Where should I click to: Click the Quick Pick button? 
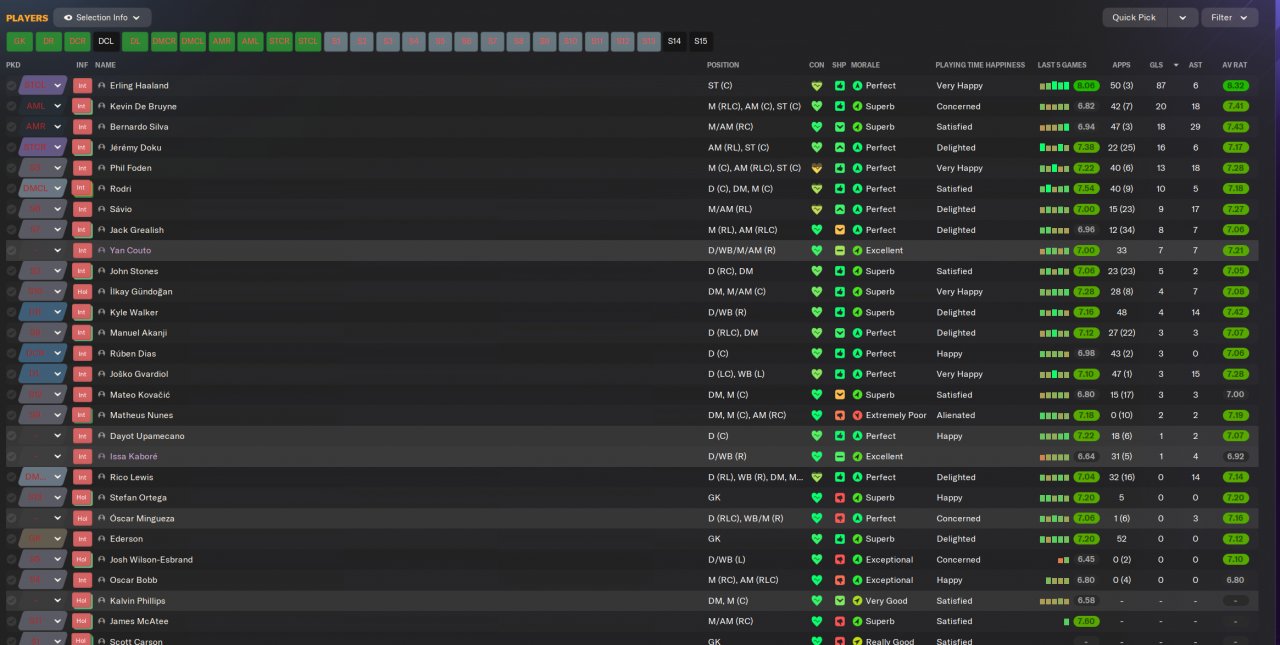(1134, 18)
